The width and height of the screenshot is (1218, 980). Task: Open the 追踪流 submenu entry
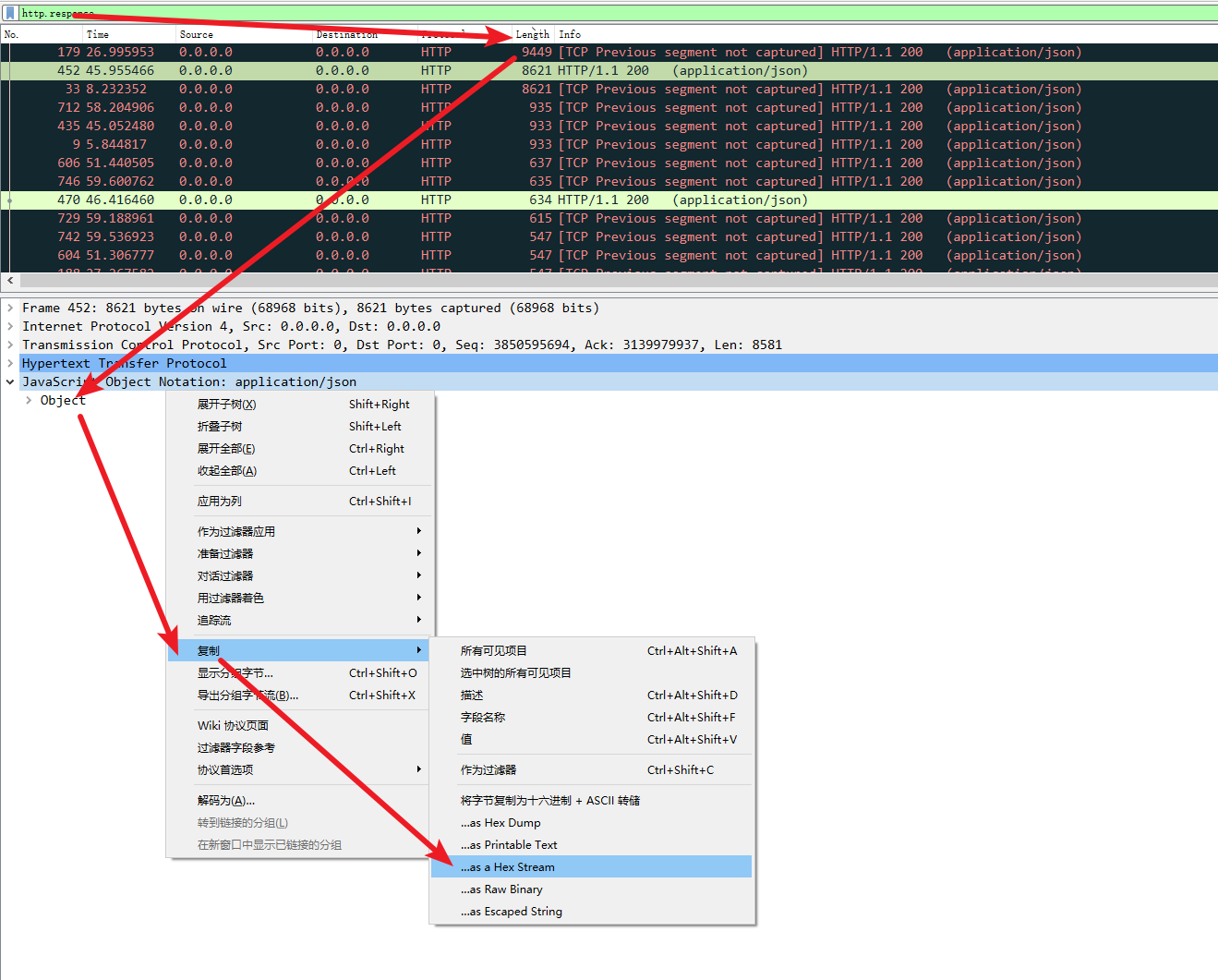pos(214,621)
